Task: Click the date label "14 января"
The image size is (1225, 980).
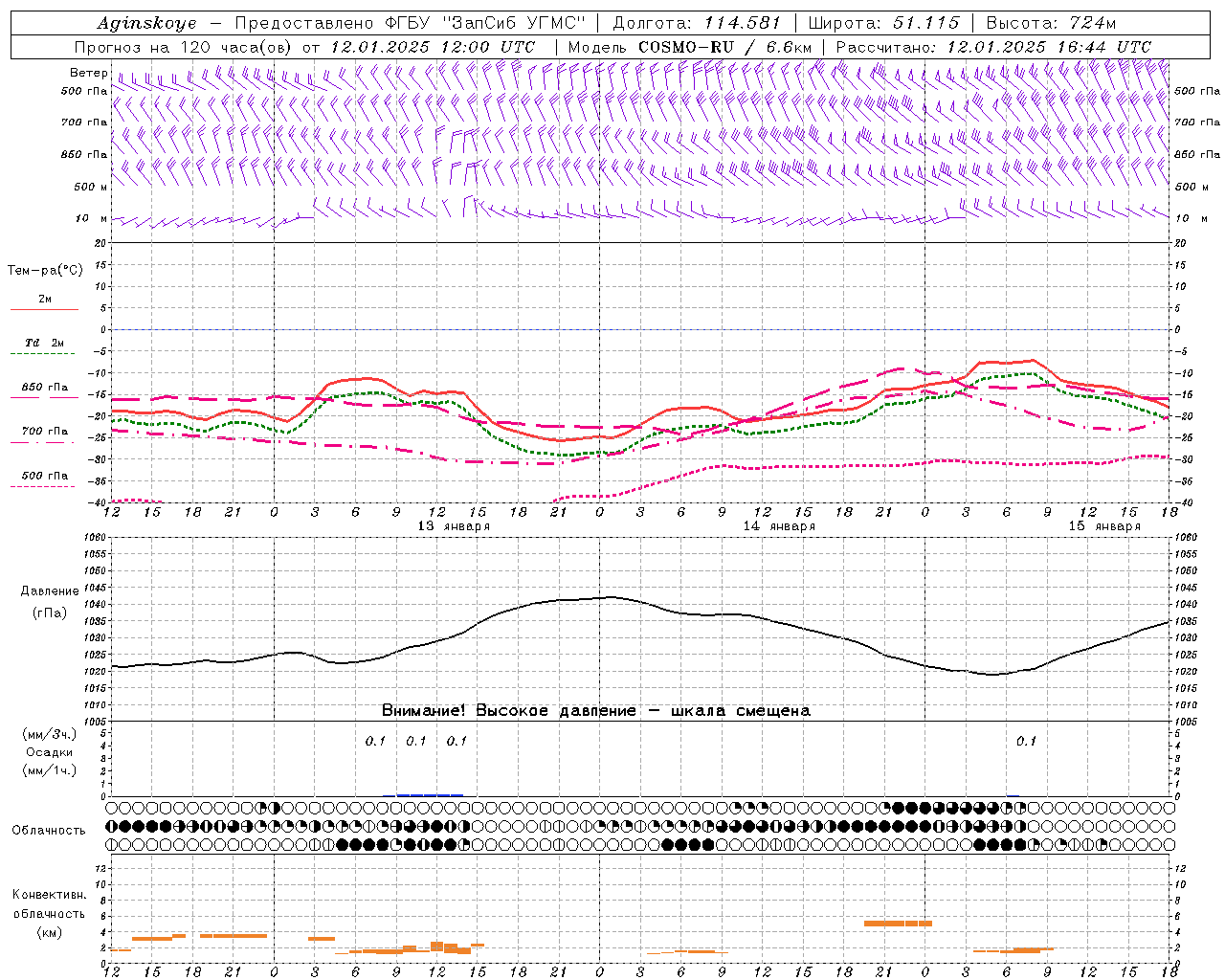Action: point(779,526)
